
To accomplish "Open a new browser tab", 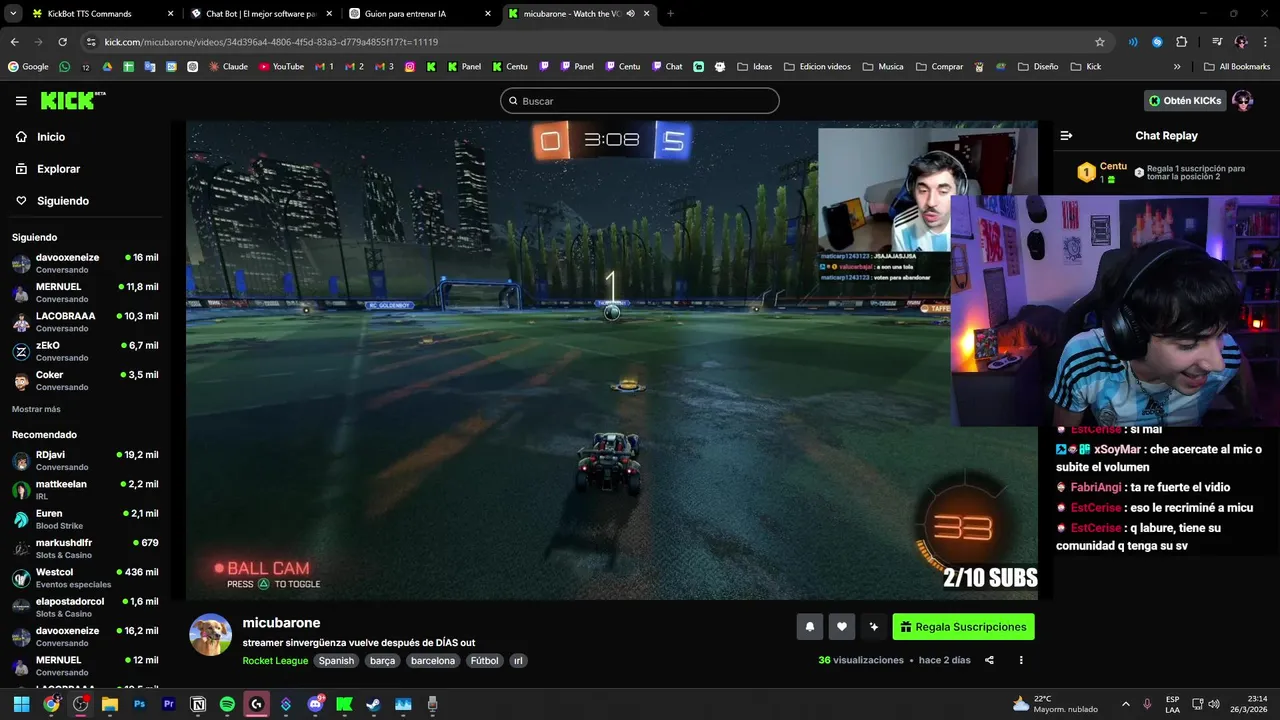I will click(x=670, y=14).
